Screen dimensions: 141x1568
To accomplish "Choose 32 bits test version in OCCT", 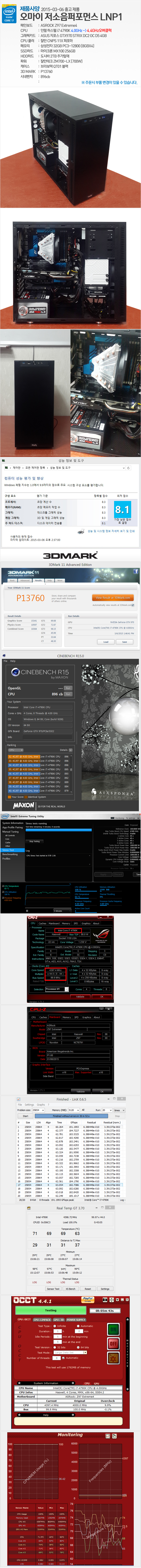I will click(x=55, y=1347).
